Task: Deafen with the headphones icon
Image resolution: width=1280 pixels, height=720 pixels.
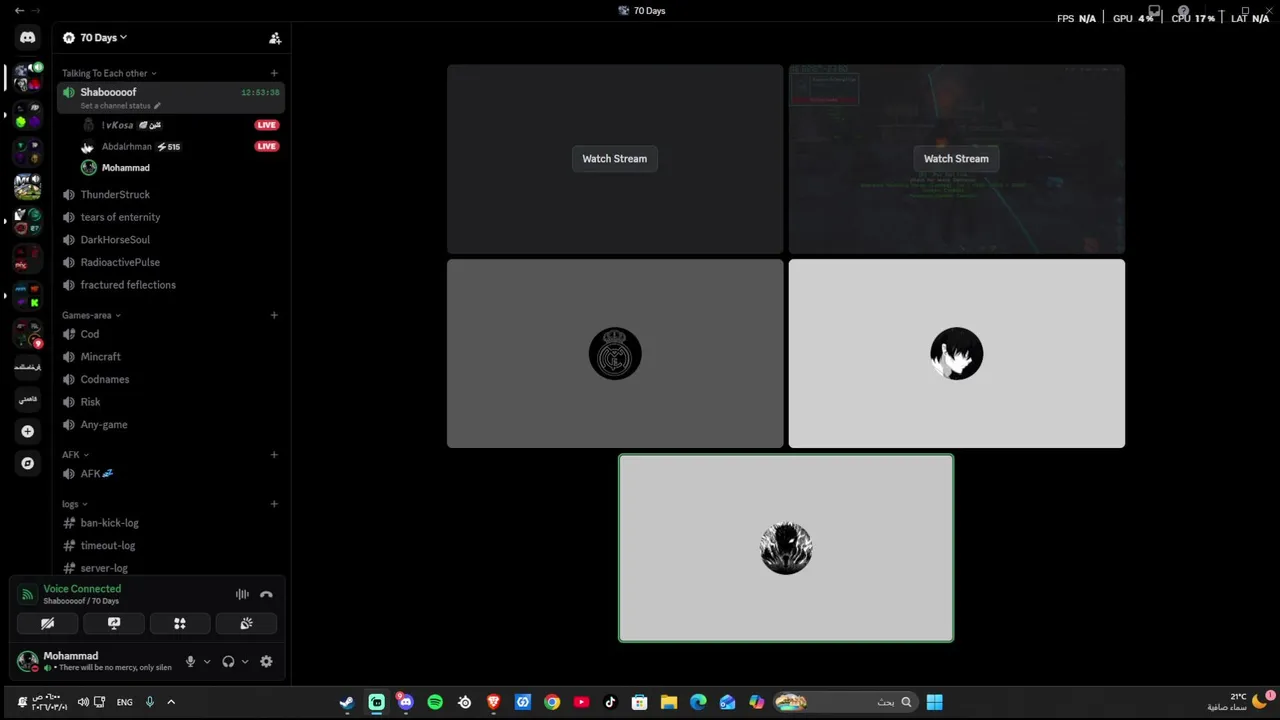Action: click(228, 662)
